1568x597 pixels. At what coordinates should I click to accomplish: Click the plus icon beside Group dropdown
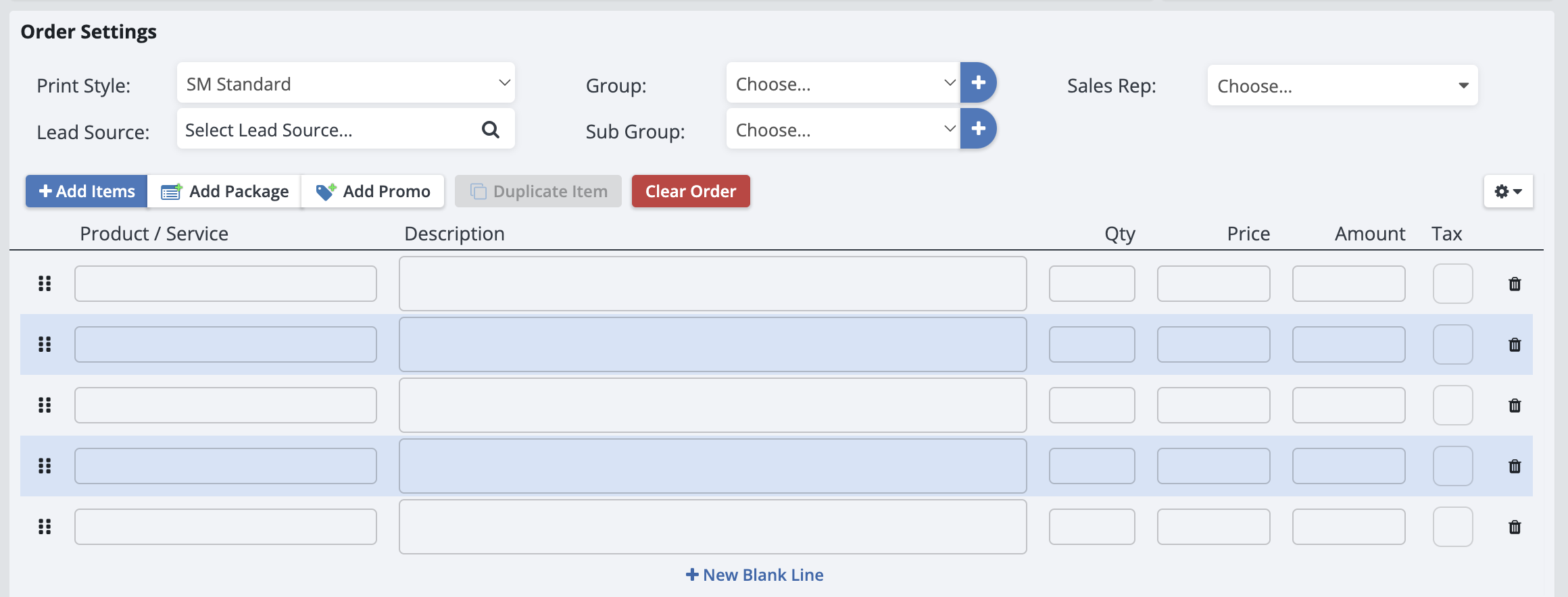pyautogui.click(x=978, y=83)
